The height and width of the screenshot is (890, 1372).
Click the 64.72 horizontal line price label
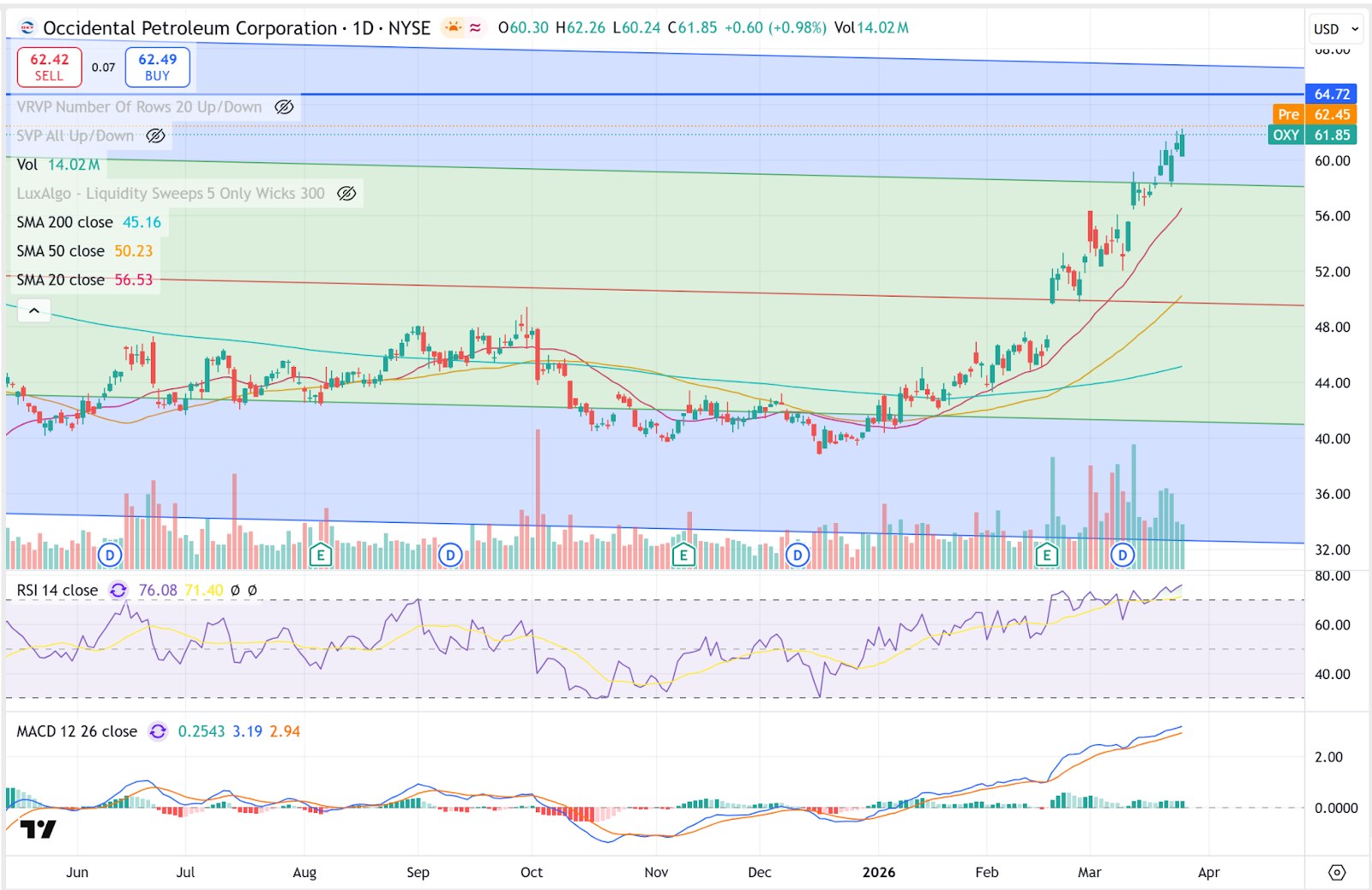[x=1332, y=94]
